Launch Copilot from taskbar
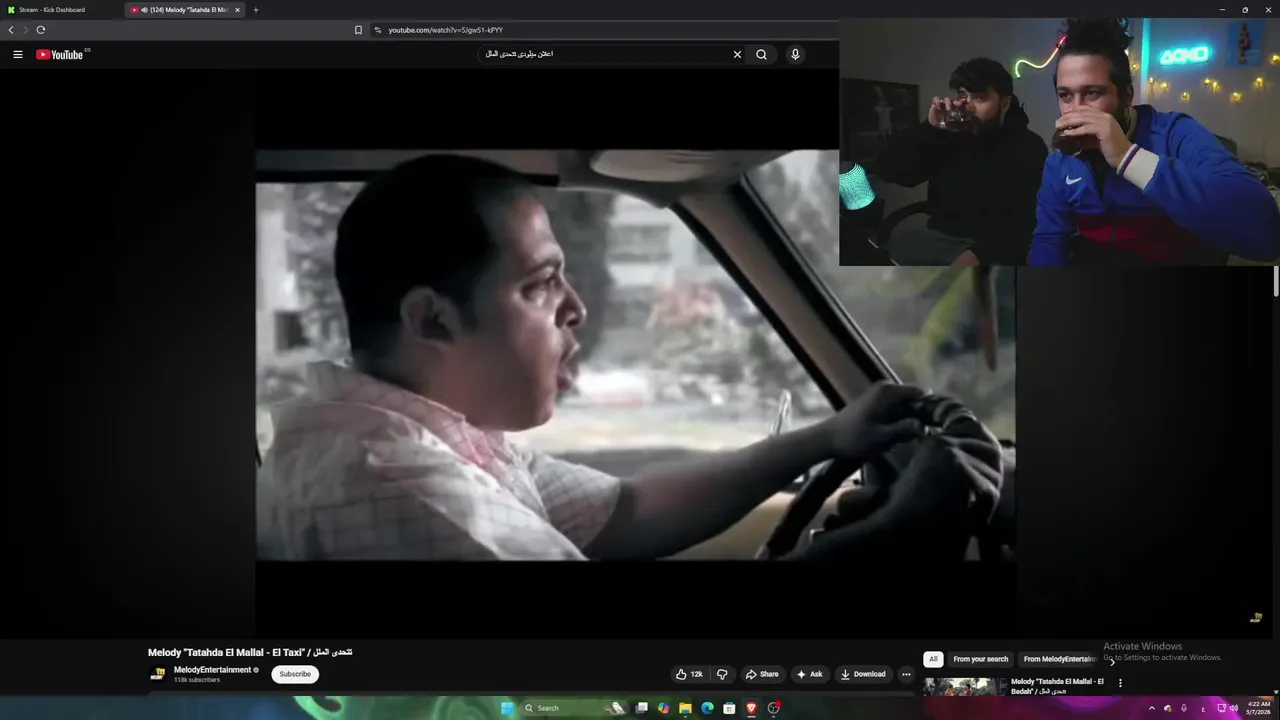1280x720 pixels. coord(663,708)
